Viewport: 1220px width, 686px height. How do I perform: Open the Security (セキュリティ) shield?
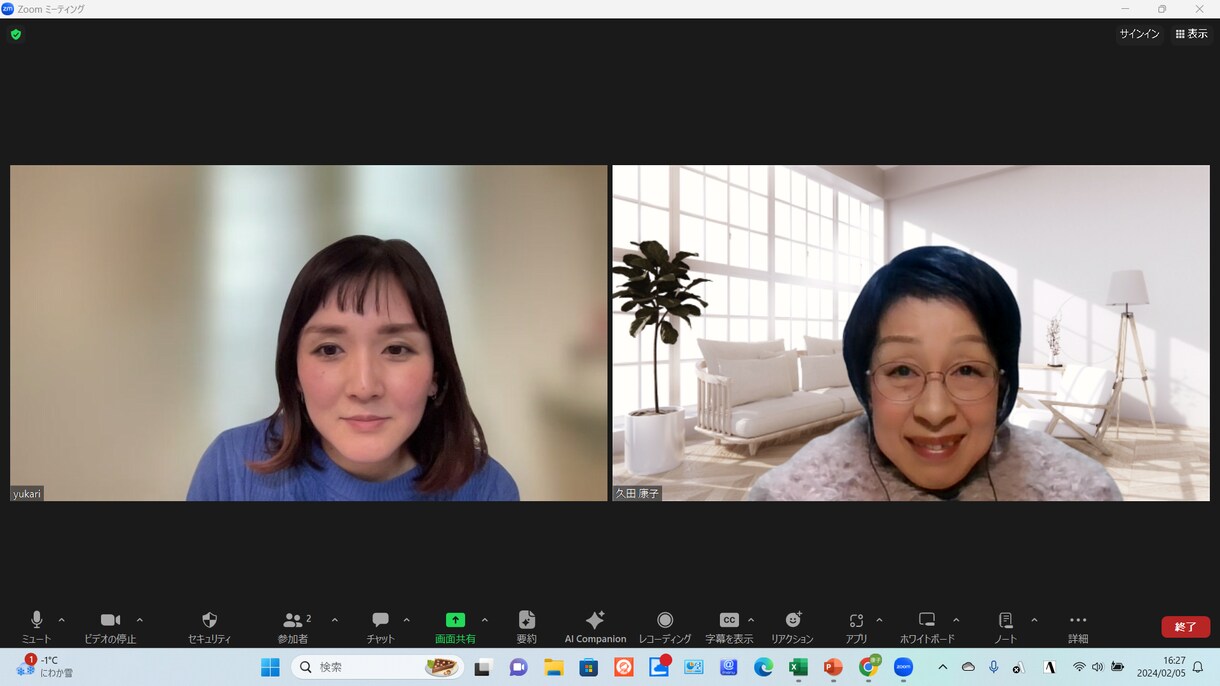tap(209, 627)
